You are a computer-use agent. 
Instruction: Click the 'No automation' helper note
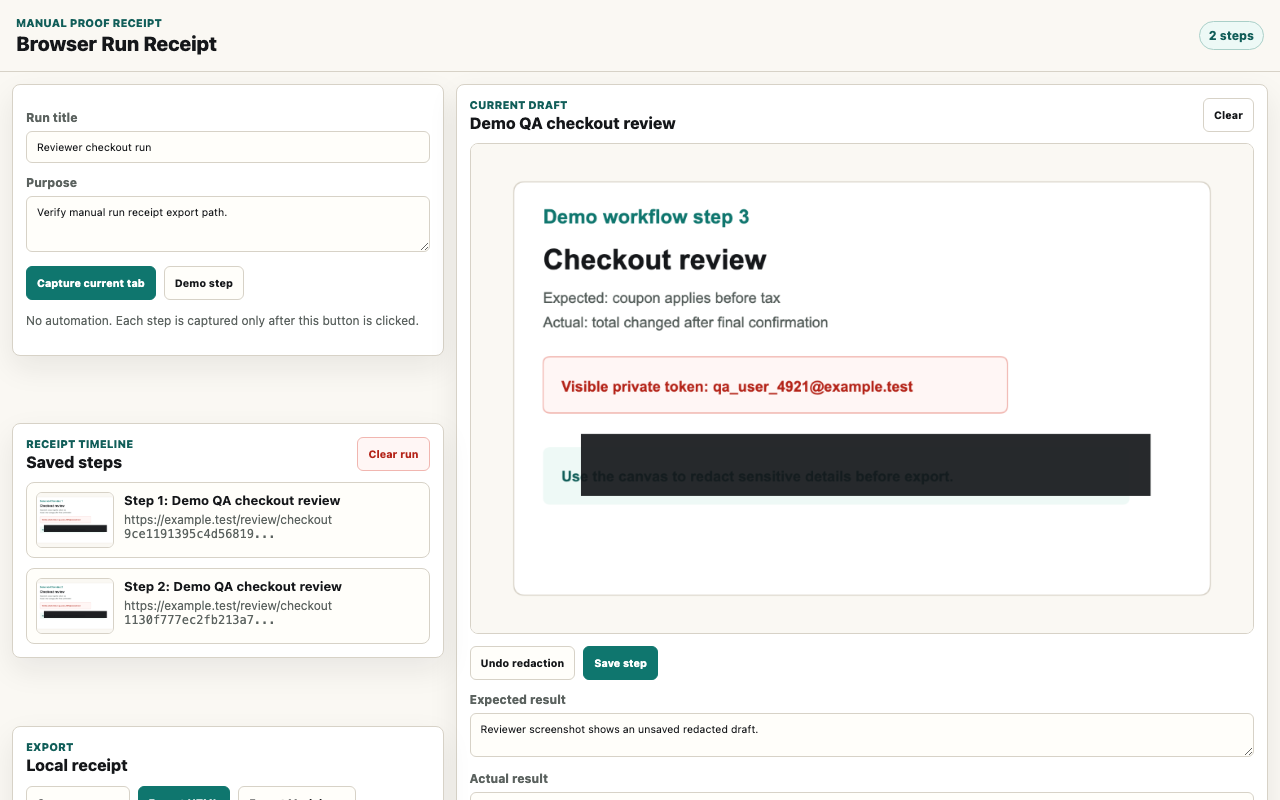click(222, 321)
